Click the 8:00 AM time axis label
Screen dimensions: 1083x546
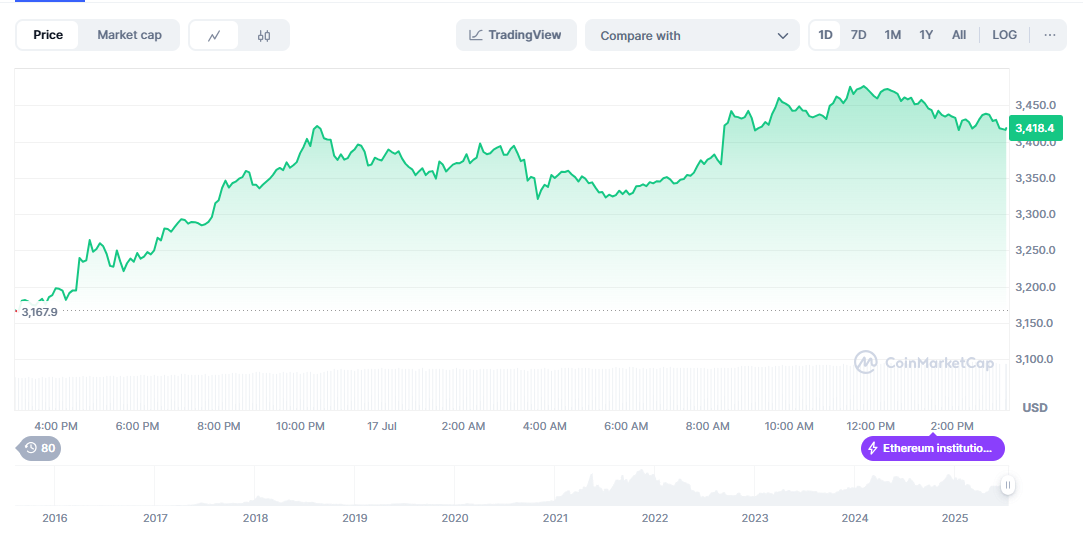click(x=707, y=427)
